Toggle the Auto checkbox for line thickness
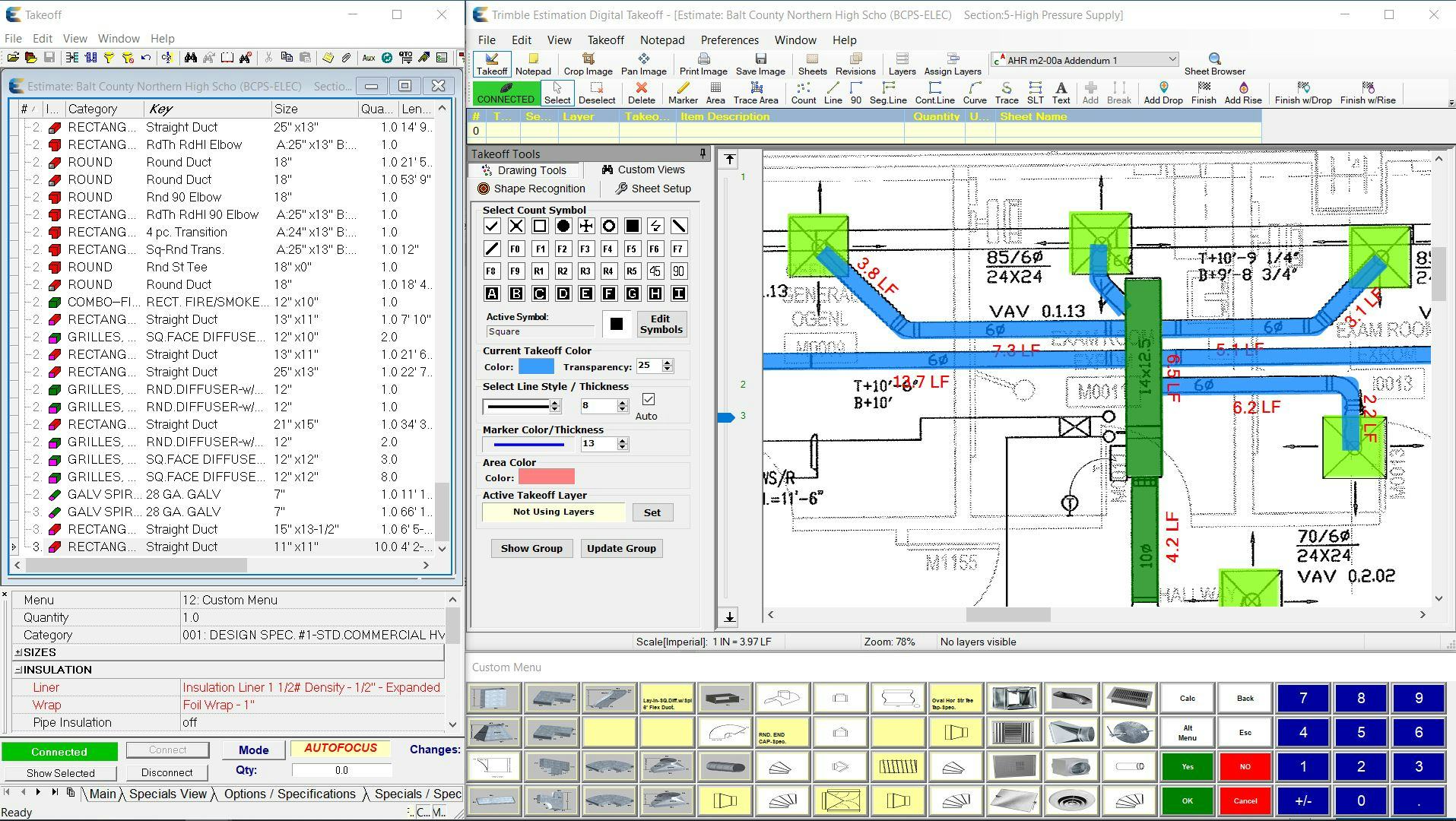This screenshot has height=821, width=1456. (649, 401)
